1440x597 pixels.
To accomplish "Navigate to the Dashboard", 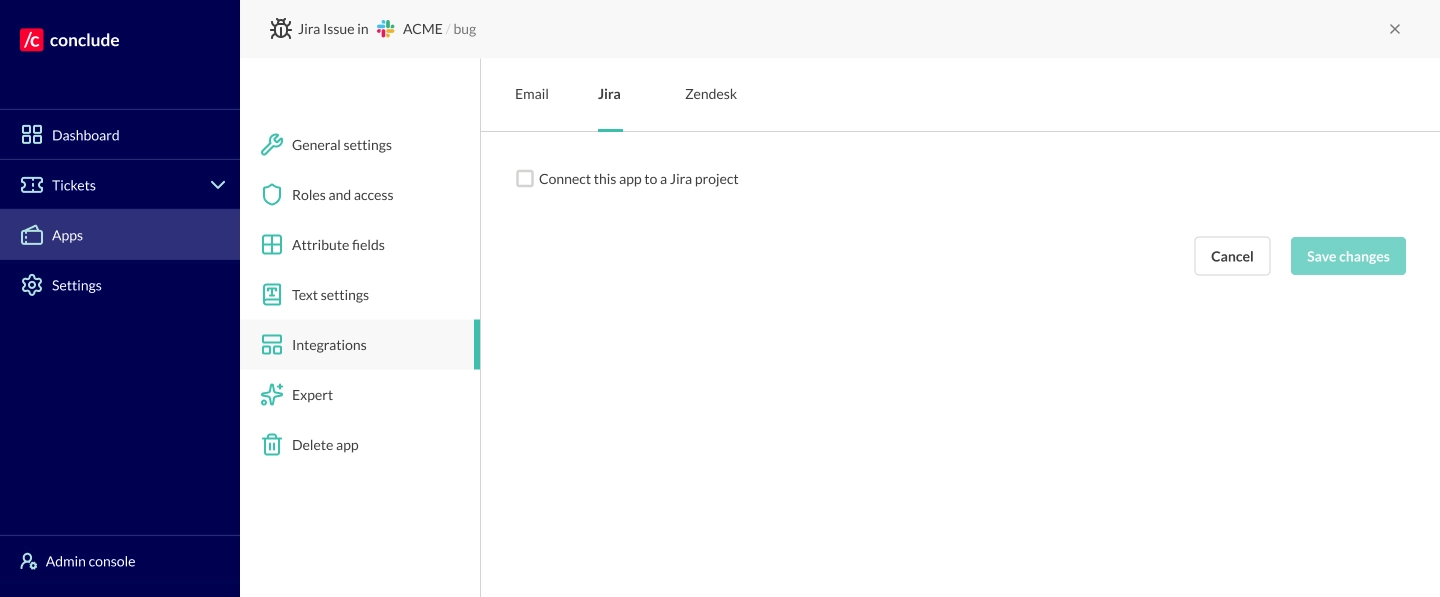I will point(85,134).
